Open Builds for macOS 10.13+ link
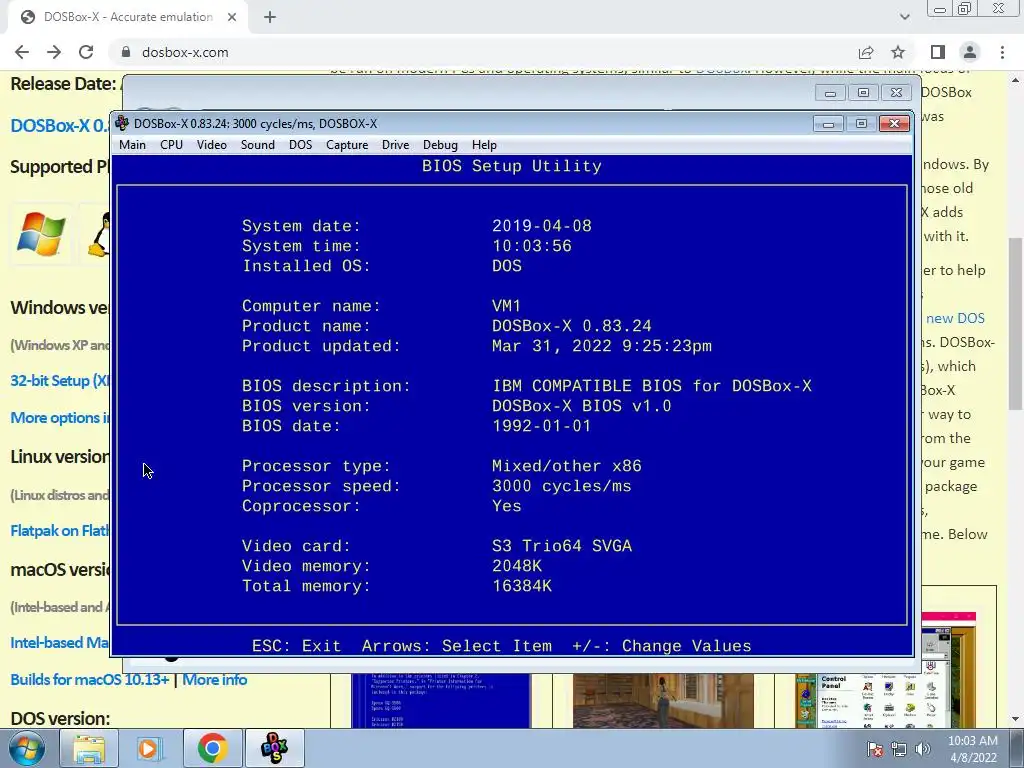Viewport: 1024px width, 768px height. pyautogui.click(x=89, y=680)
